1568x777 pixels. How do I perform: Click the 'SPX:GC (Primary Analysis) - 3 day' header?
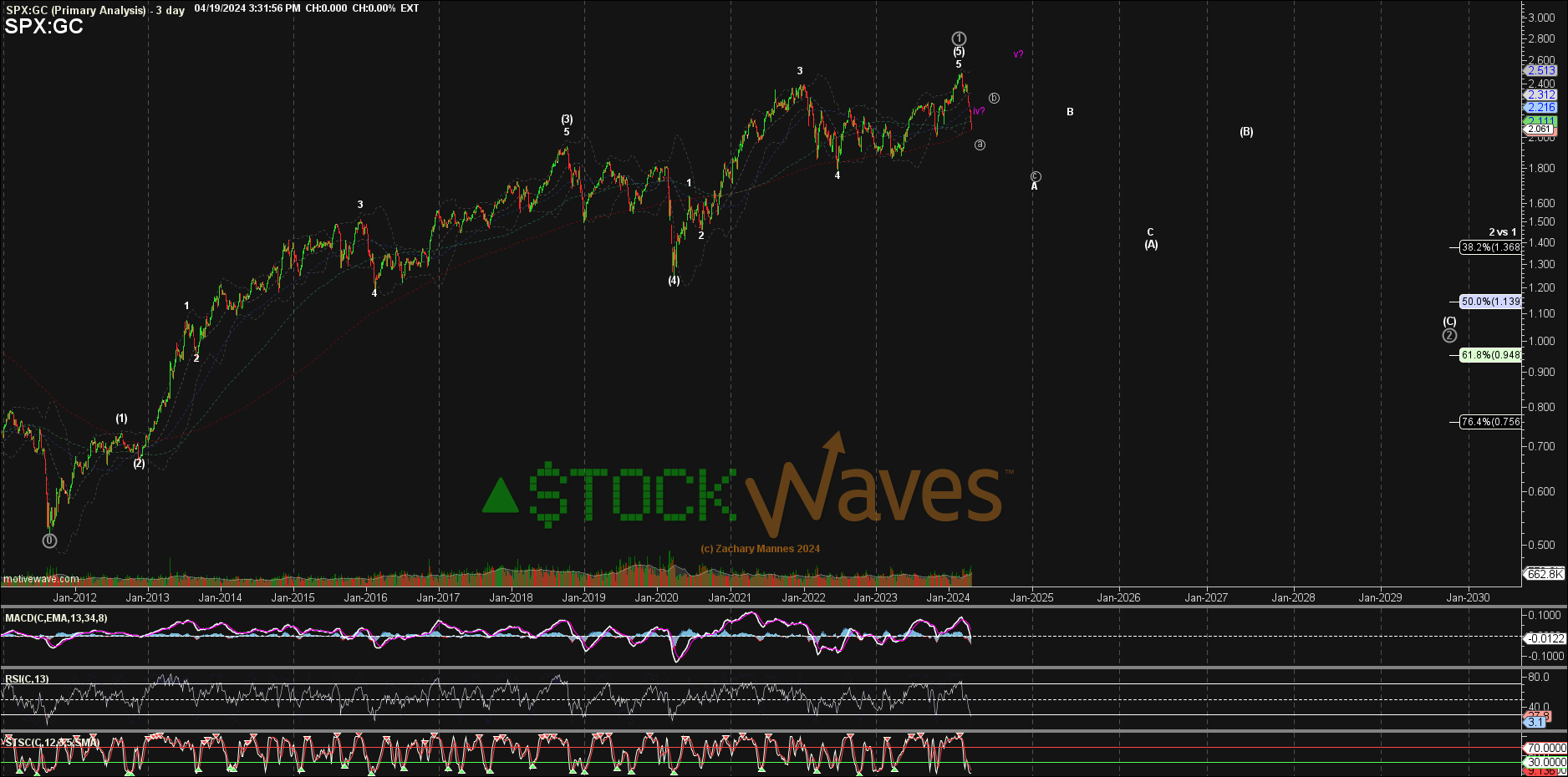[x=95, y=10]
